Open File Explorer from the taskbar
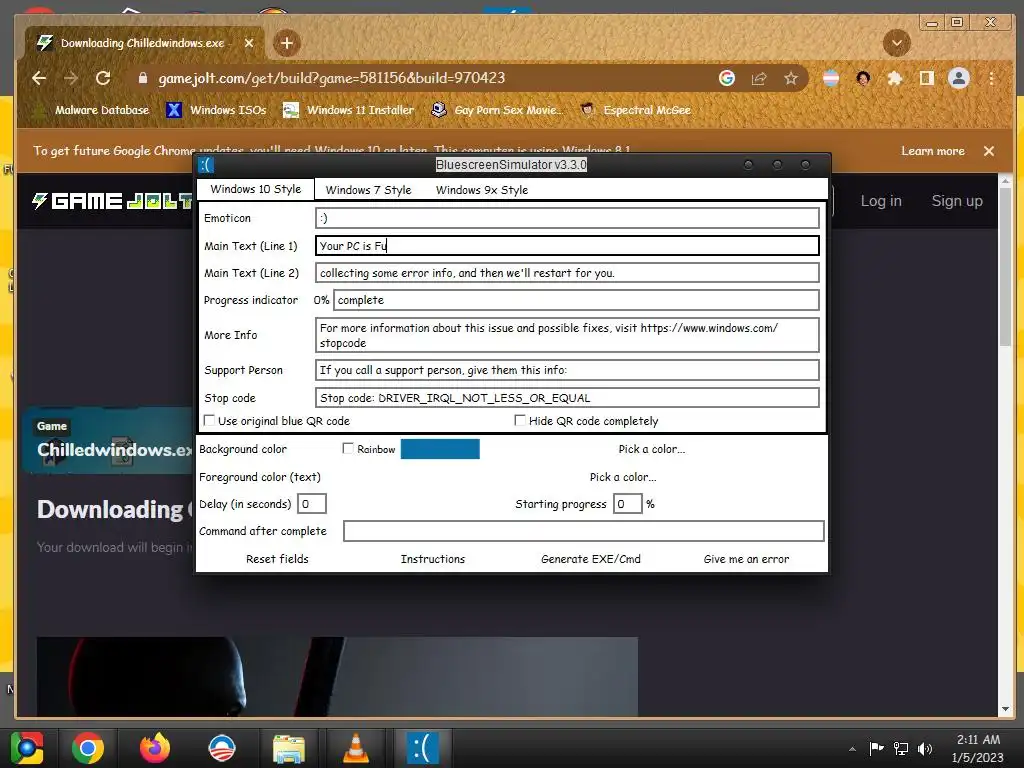Screen dimensions: 1024x768 tap(288, 748)
